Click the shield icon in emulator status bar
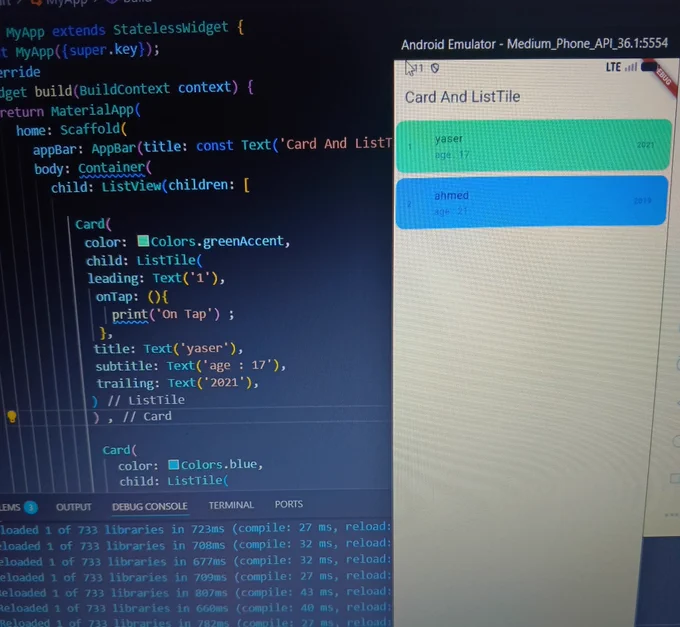Image resolution: width=680 pixels, height=627 pixels. pos(435,68)
